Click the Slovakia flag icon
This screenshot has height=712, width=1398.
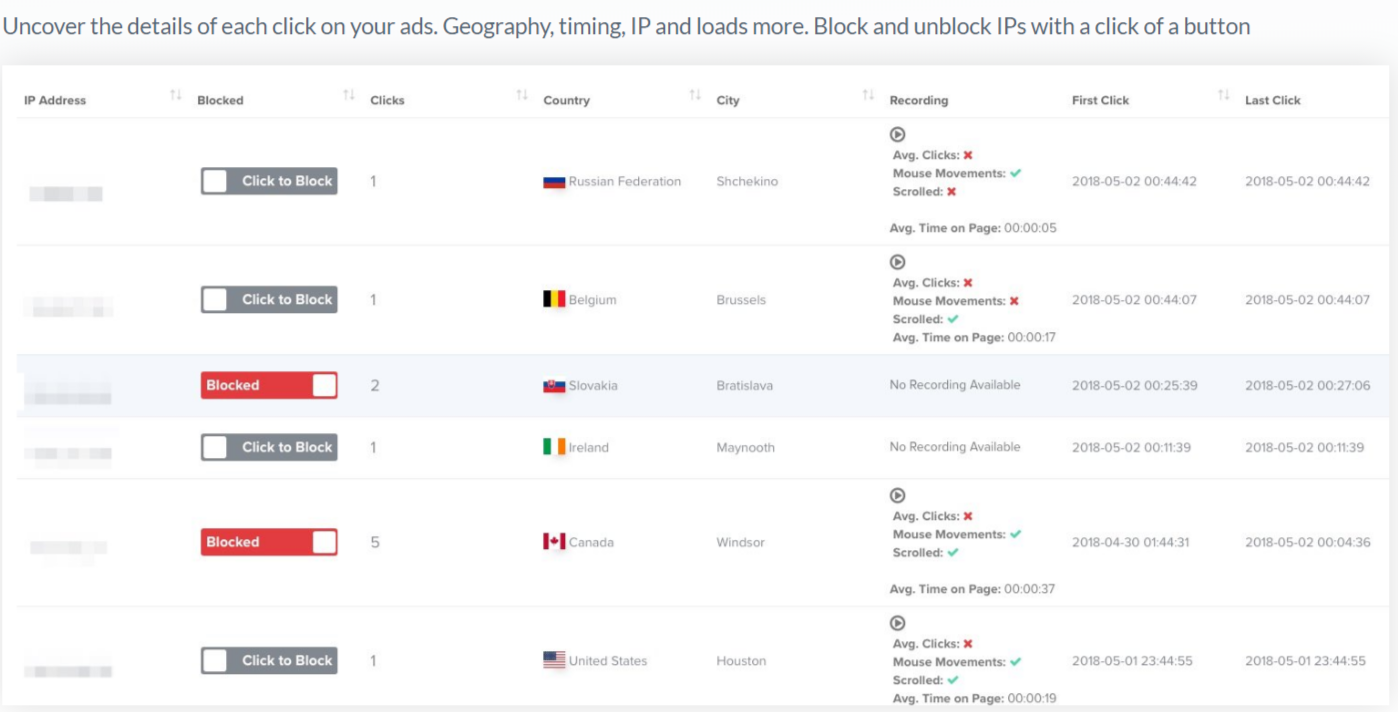click(554, 386)
